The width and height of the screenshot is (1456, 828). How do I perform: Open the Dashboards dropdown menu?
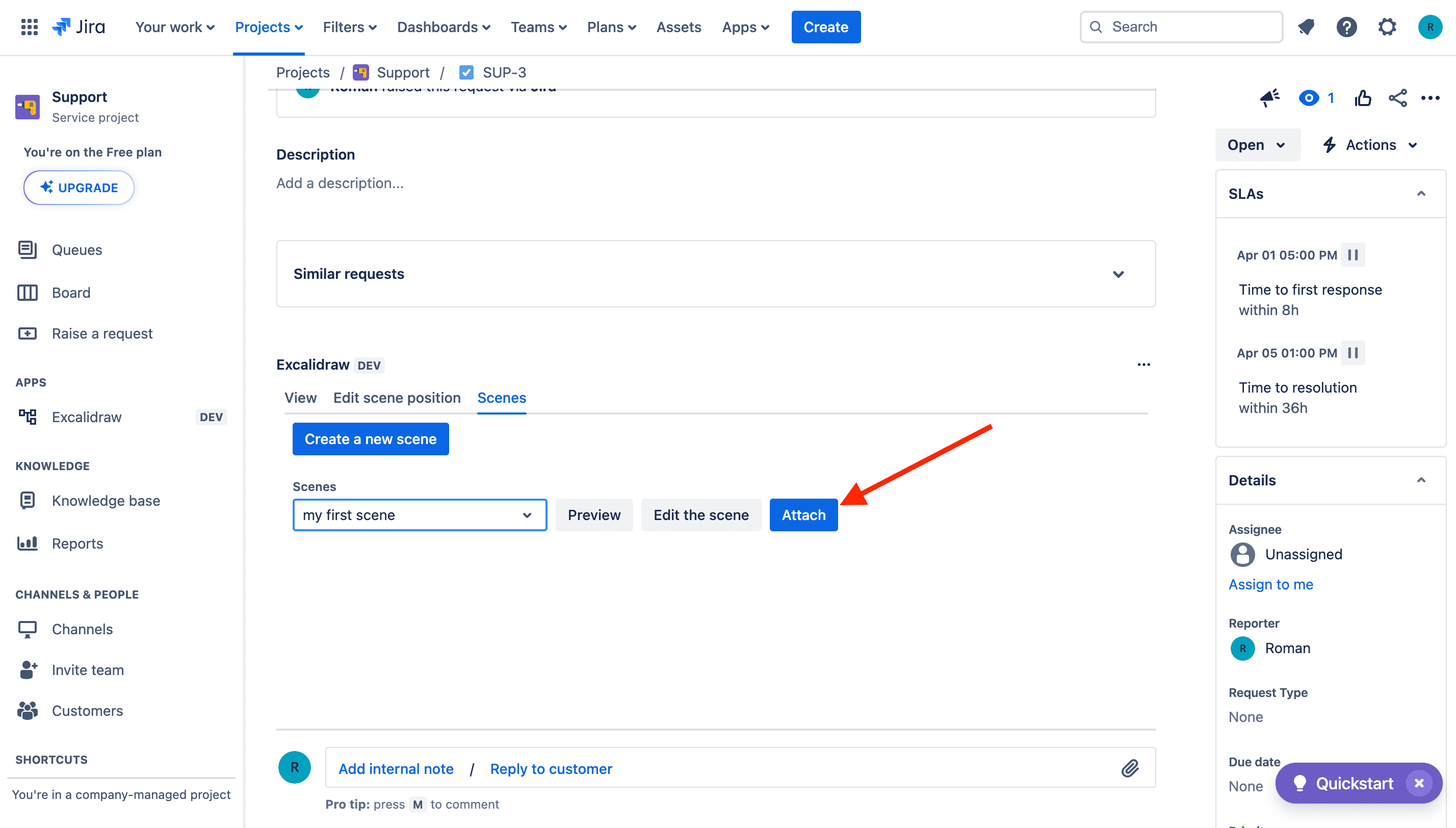444,27
